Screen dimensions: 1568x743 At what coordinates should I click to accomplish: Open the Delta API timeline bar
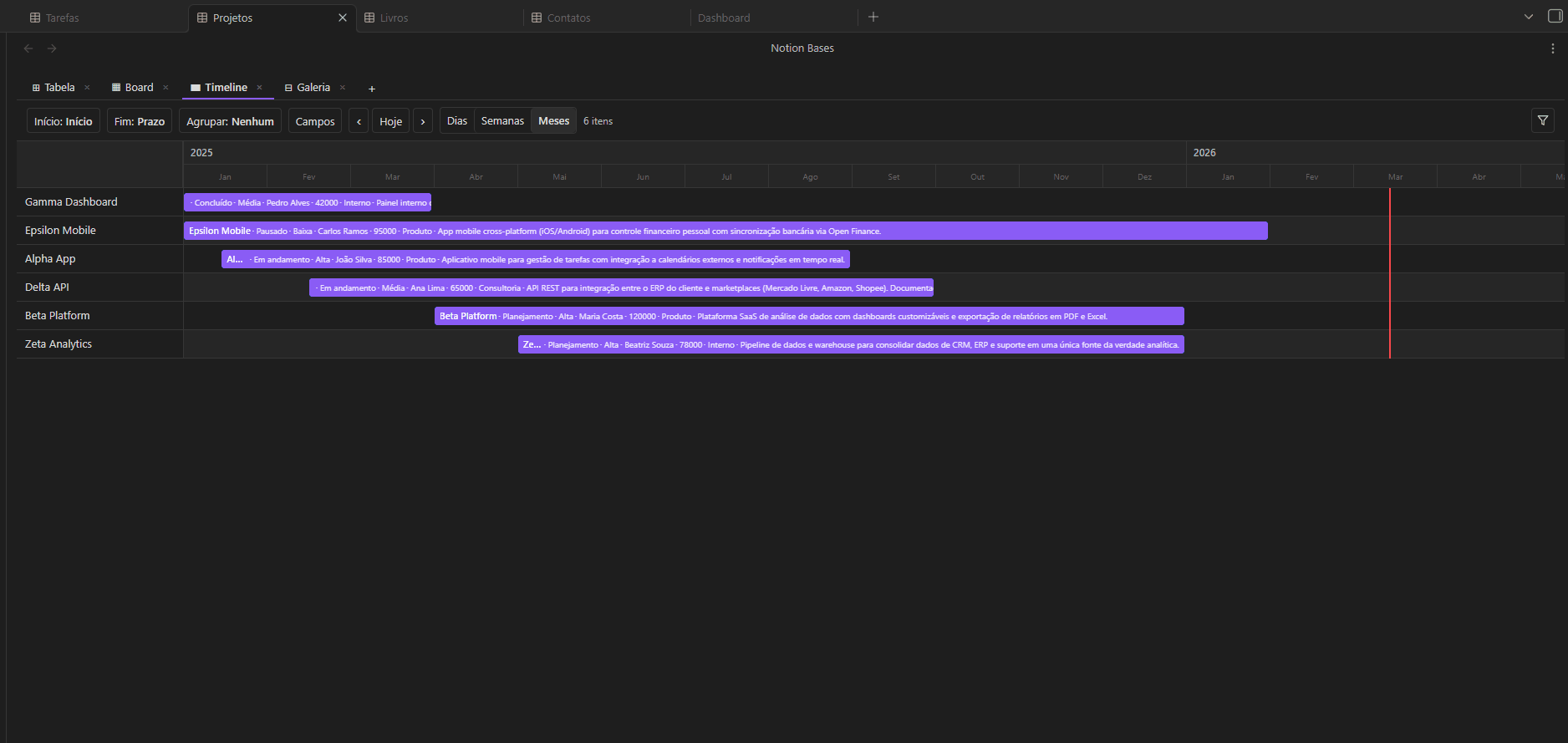click(x=621, y=288)
